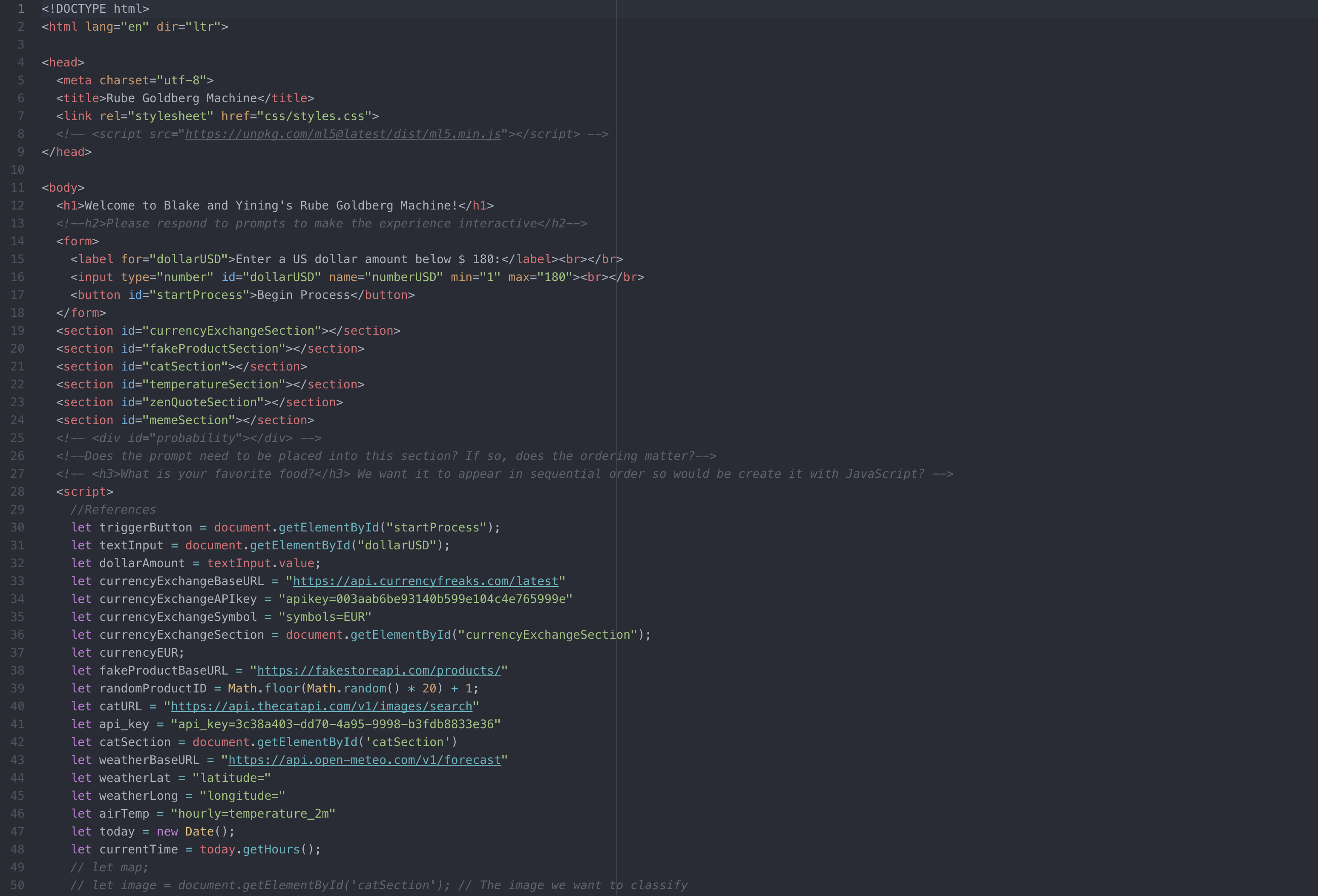This screenshot has width=1318, height=896.
Task: Click the "fakeProductSection" id string
Action: click(214, 349)
